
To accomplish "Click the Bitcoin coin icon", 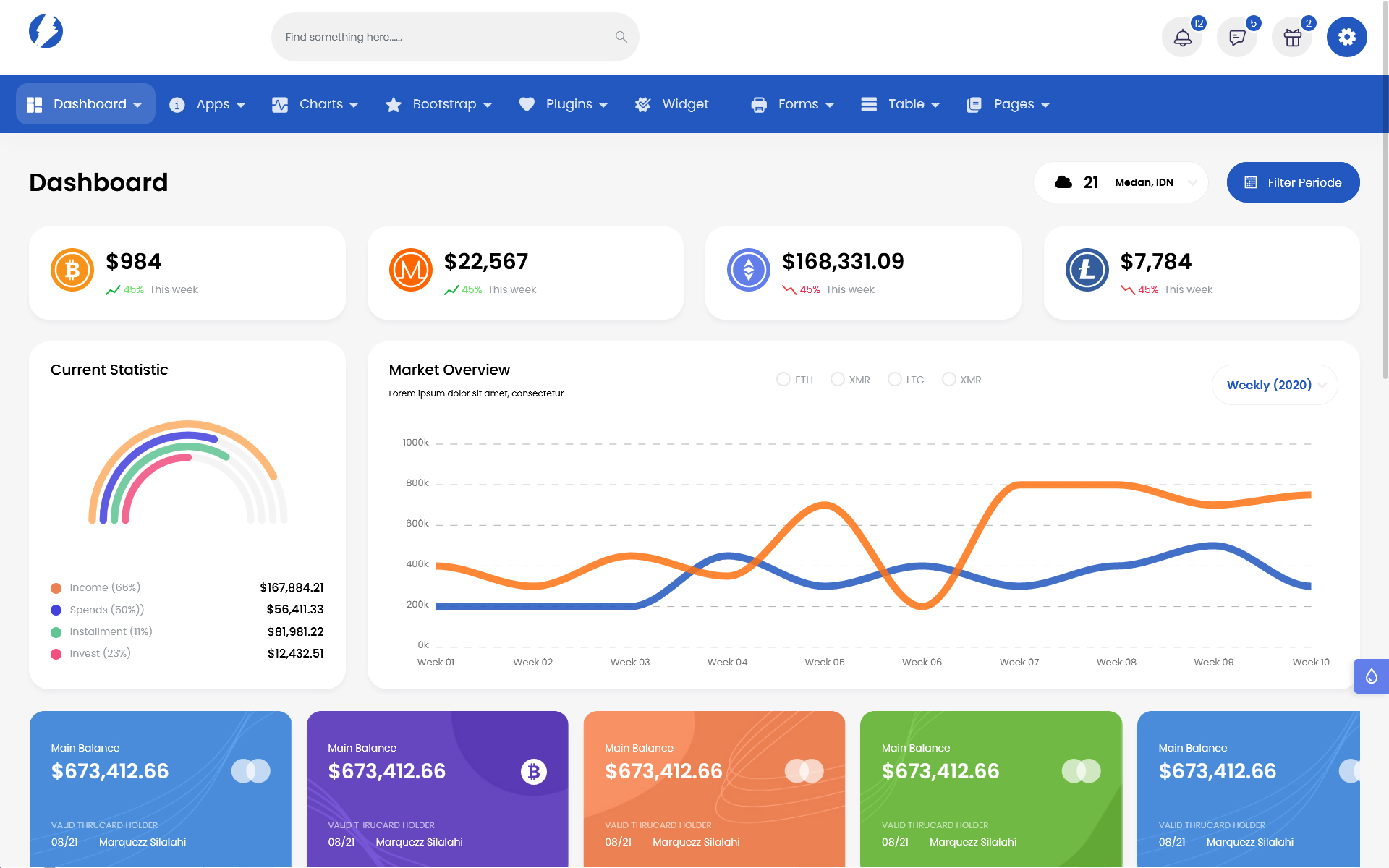I will tap(72, 270).
